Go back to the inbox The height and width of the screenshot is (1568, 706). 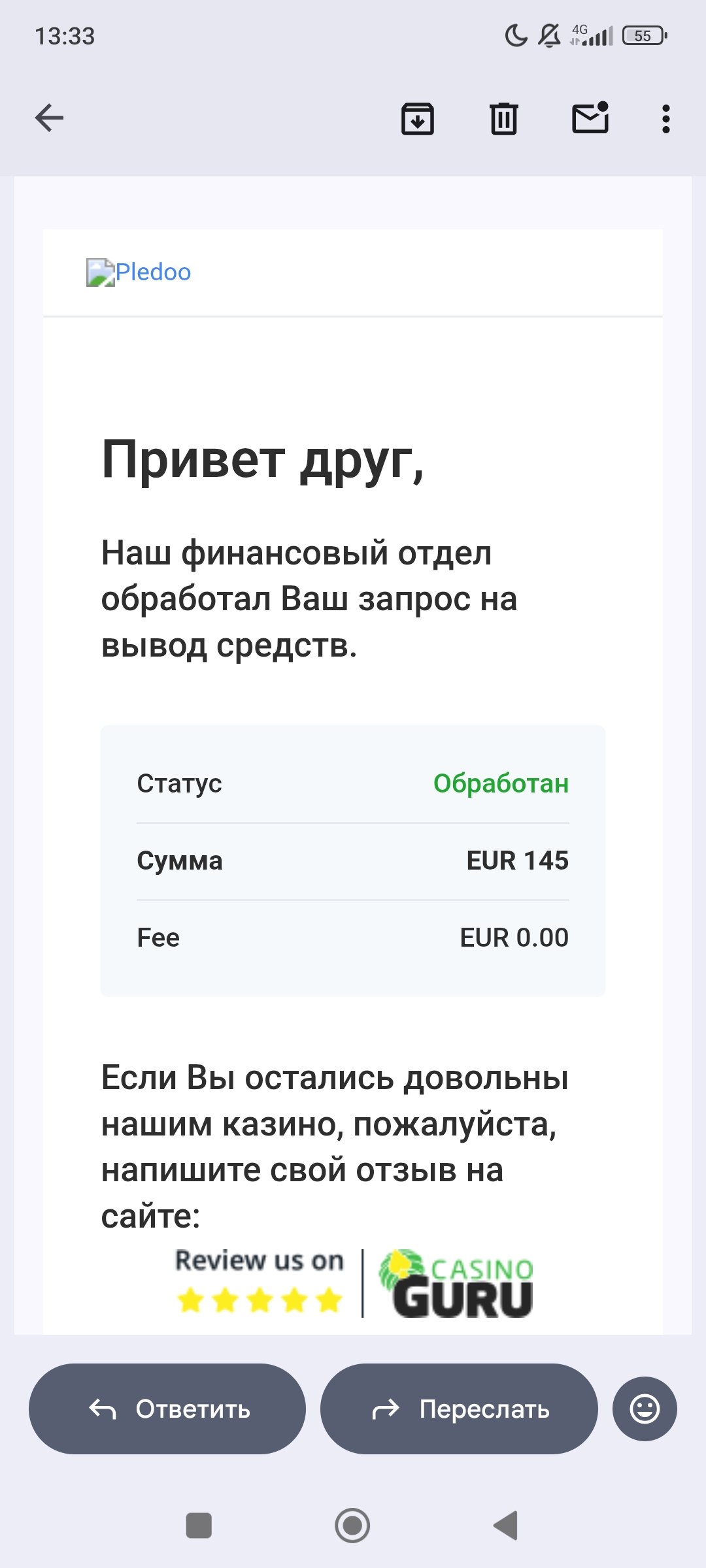pyautogui.click(x=49, y=118)
